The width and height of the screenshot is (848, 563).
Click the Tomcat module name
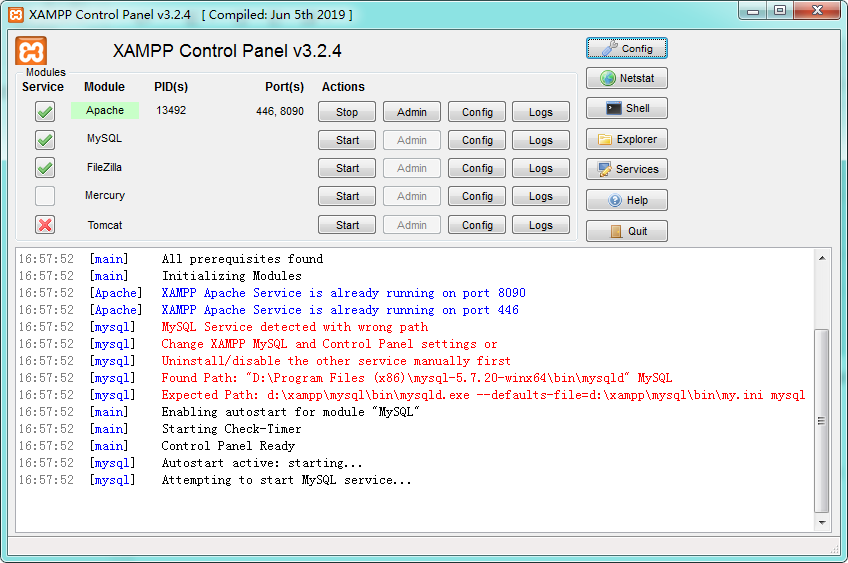[x=105, y=225]
